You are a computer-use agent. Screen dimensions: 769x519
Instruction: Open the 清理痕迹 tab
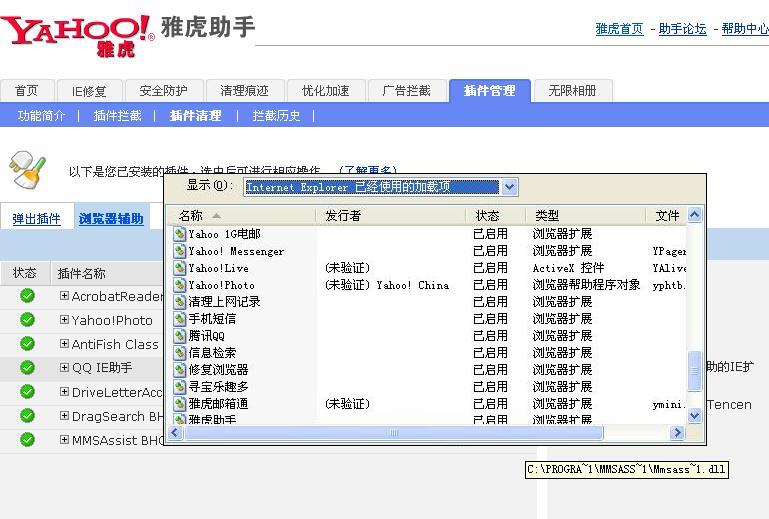click(245, 91)
